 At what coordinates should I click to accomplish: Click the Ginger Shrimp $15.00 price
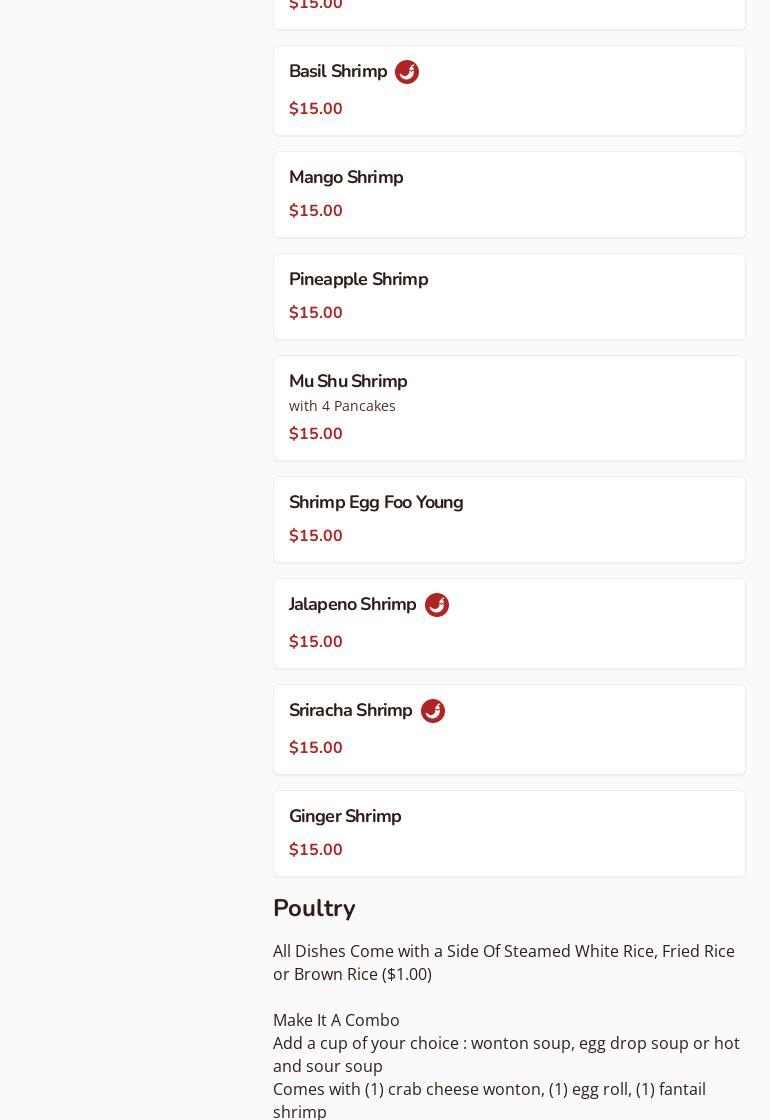pyautogui.click(x=316, y=850)
